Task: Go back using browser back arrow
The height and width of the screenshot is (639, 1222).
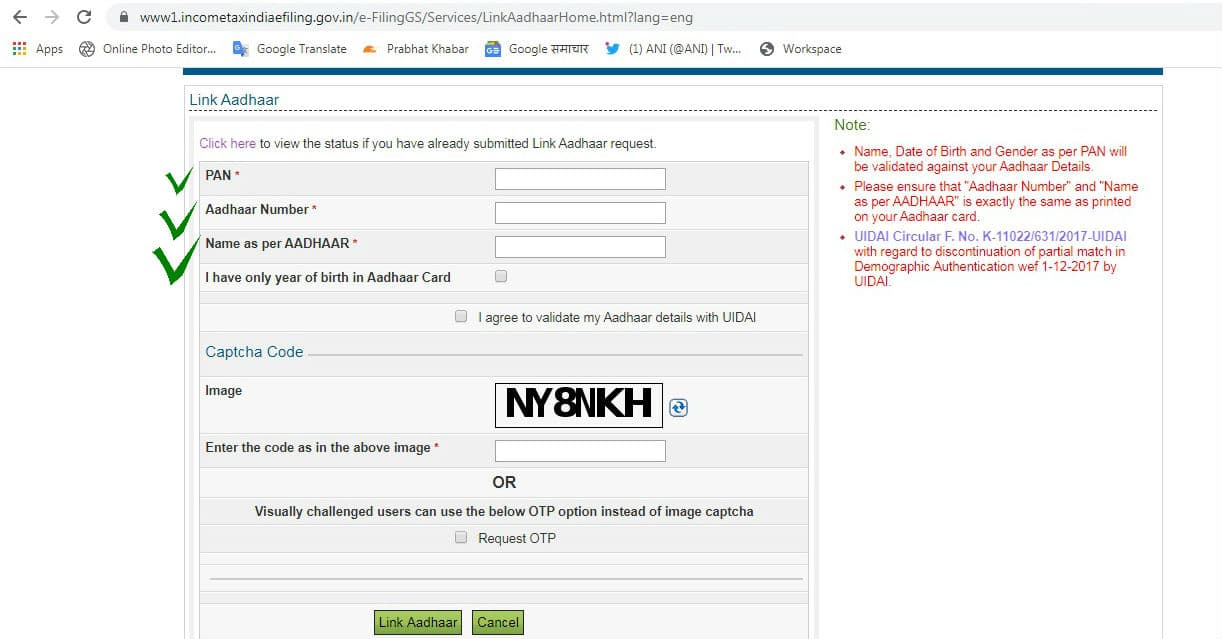Action: click(20, 17)
